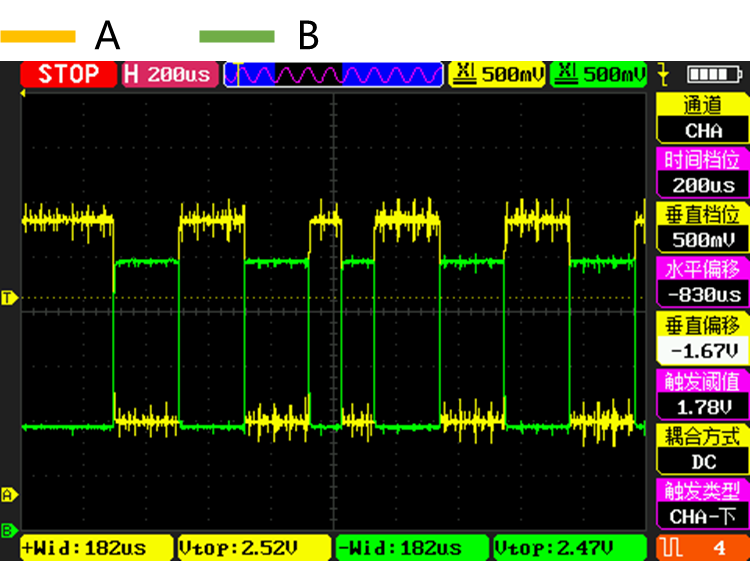Open the 时间档位 200us time base setting
This screenshot has height=561, width=750.
[x=702, y=172]
